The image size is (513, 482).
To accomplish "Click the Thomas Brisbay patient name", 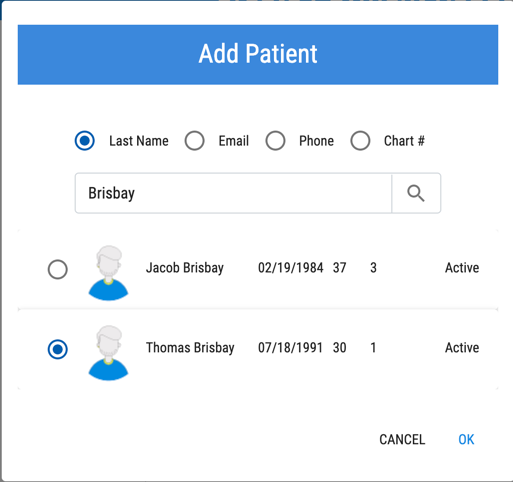I will point(190,348).
